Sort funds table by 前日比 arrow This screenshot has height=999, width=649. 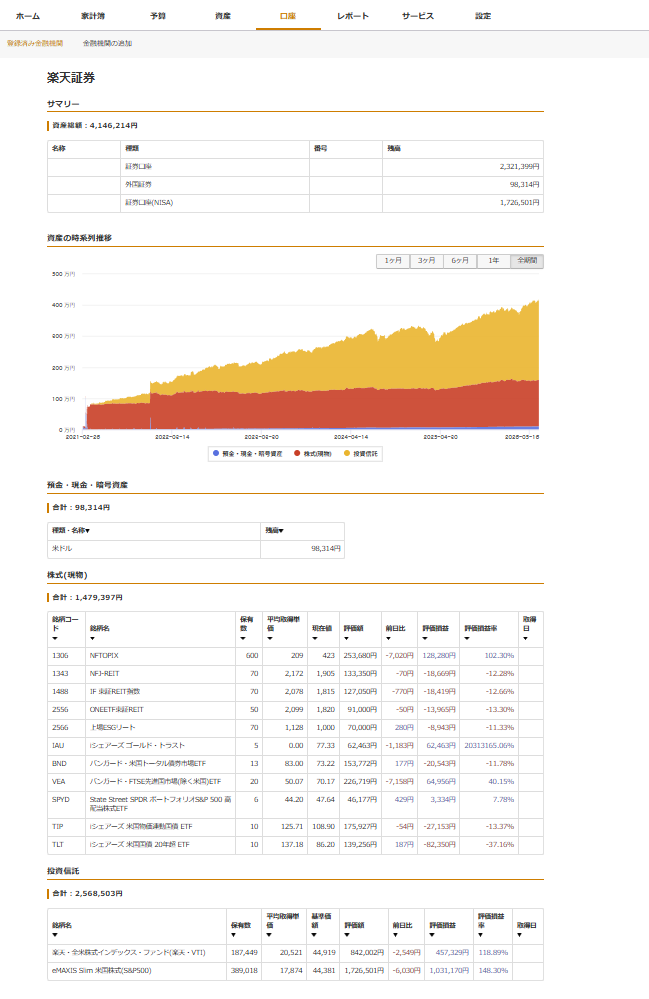395,935
